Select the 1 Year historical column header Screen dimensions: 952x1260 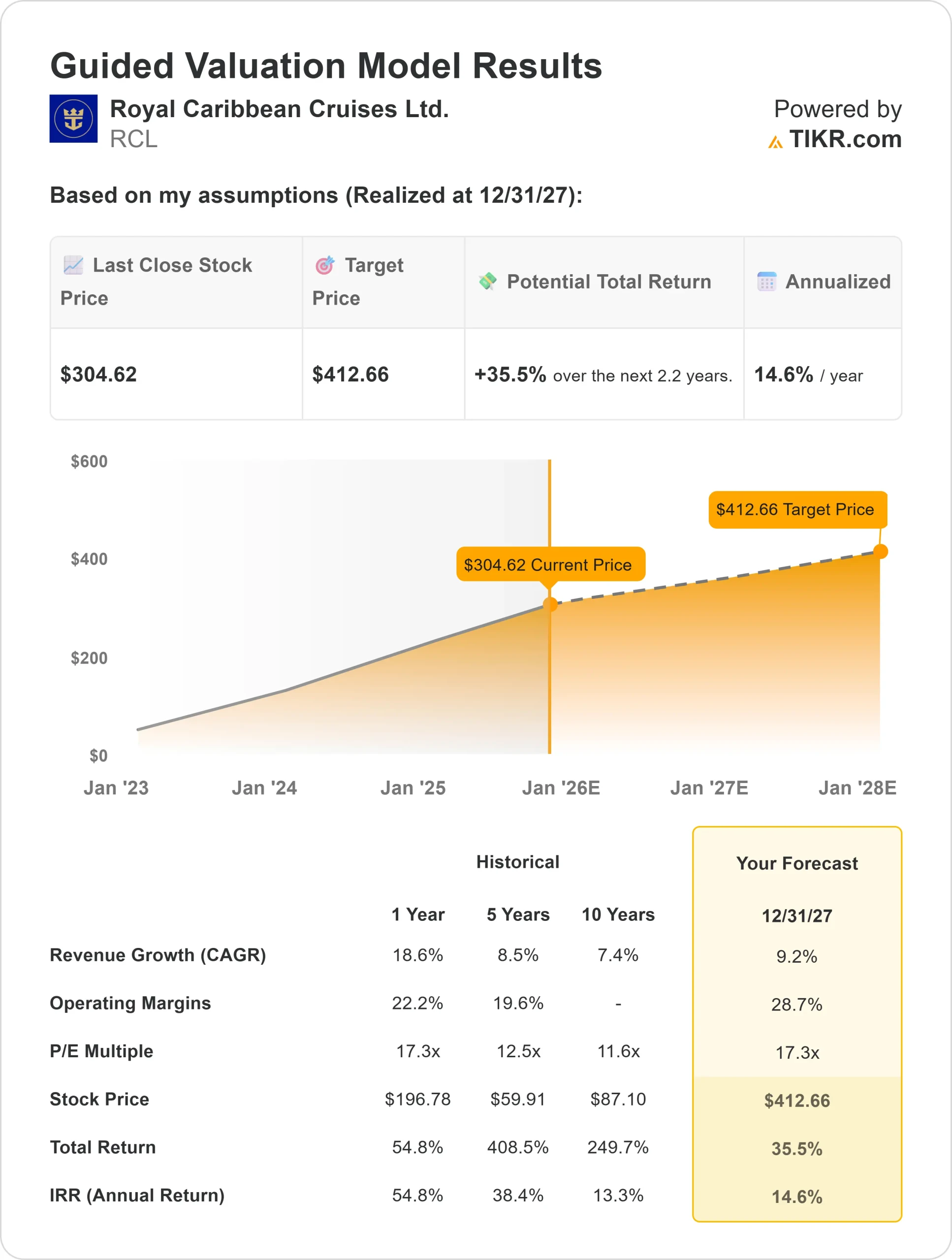(417, 914)
